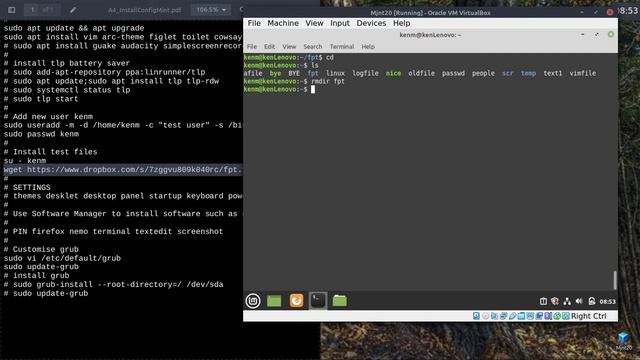Viewport: 640px width, 360px height.
Task: Click 'passwd' in the ls output
Action: point(453,73)
